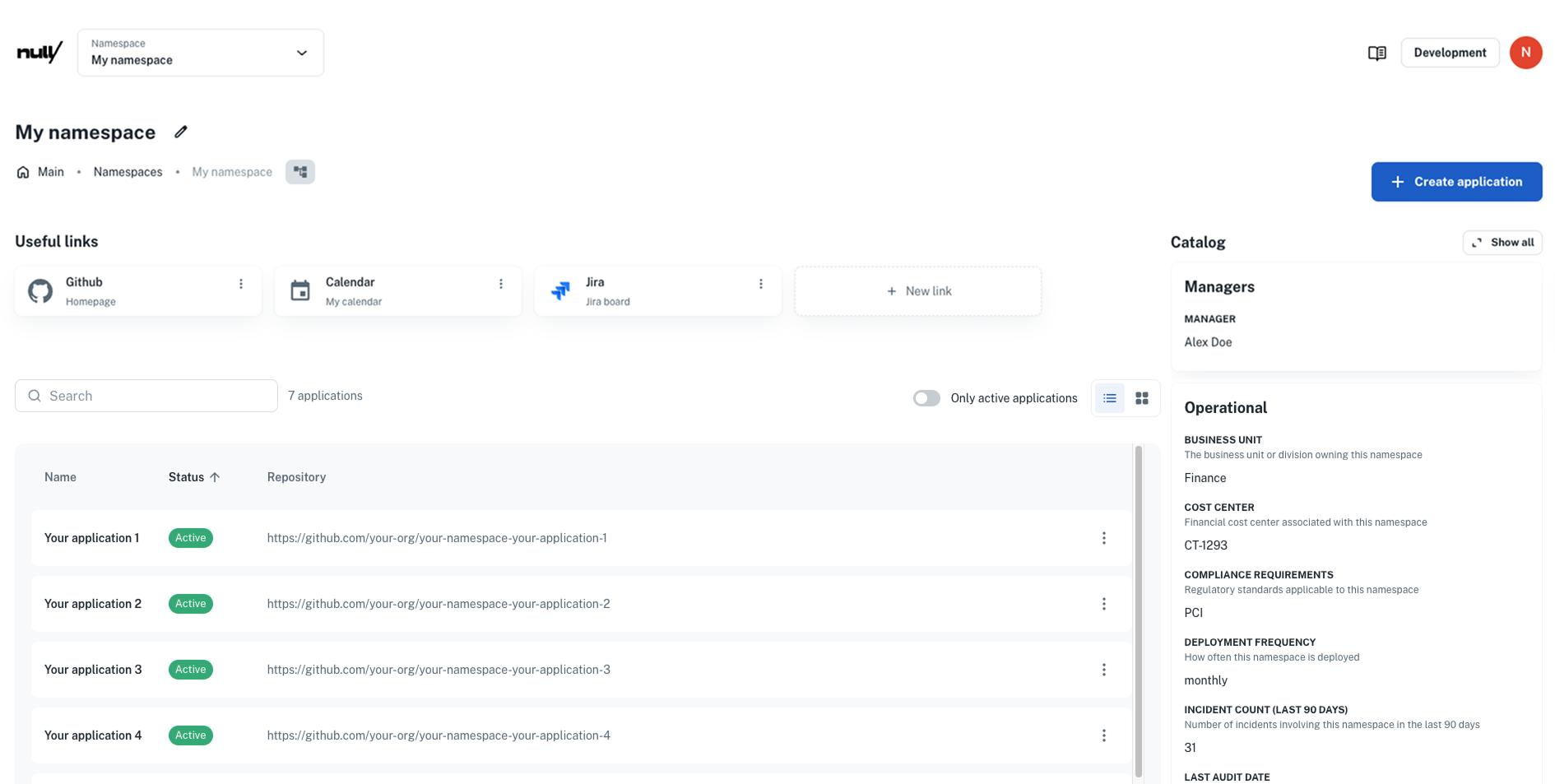
Task: Expand the Catalog with Show all
Action: pos(1502,242)
